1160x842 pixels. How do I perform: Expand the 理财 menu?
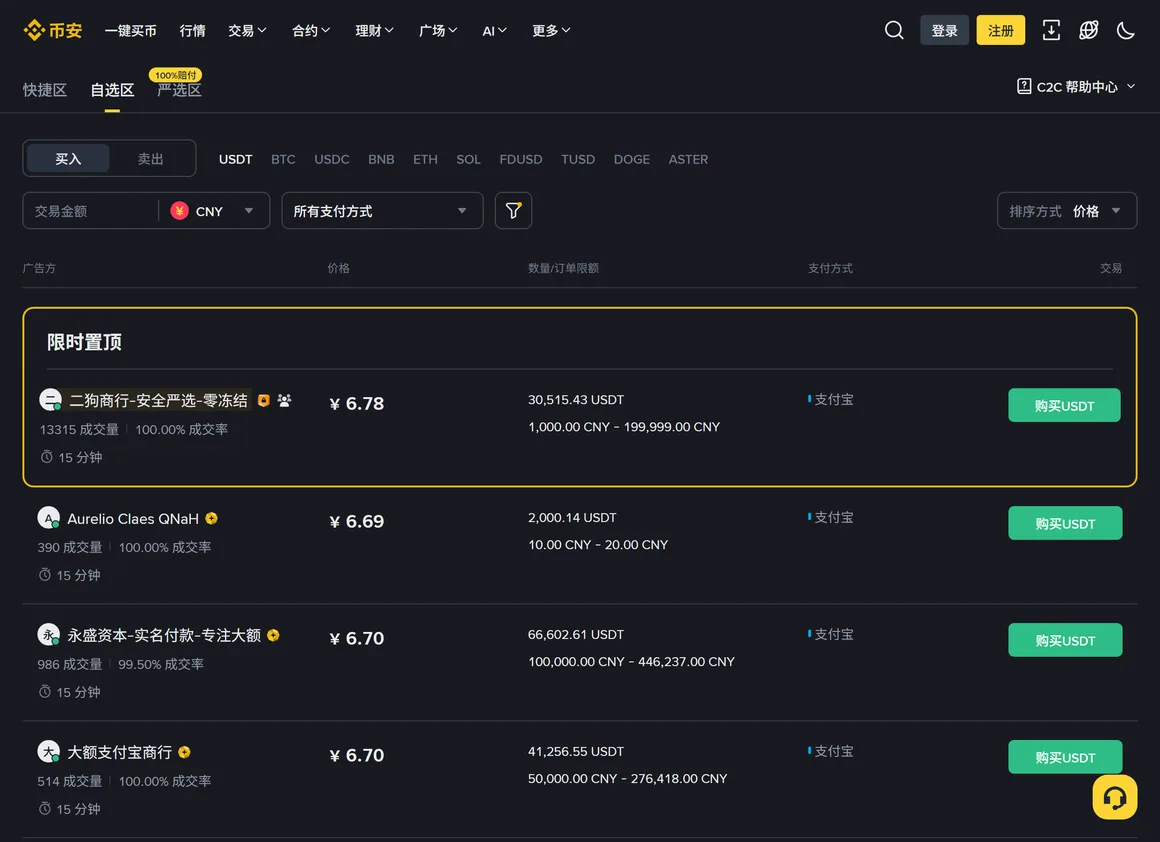pos(374,30)
